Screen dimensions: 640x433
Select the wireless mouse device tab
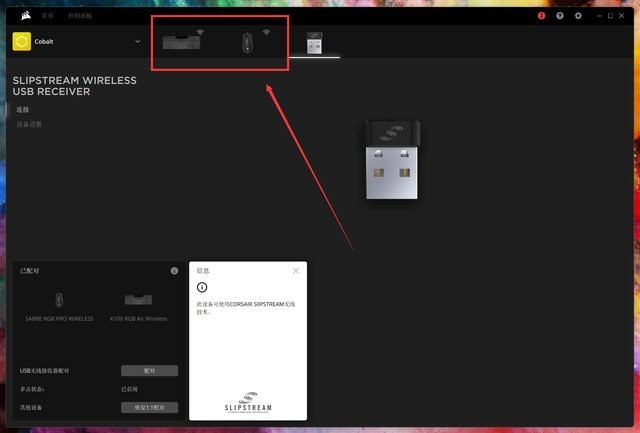click(x=248, y=42)
